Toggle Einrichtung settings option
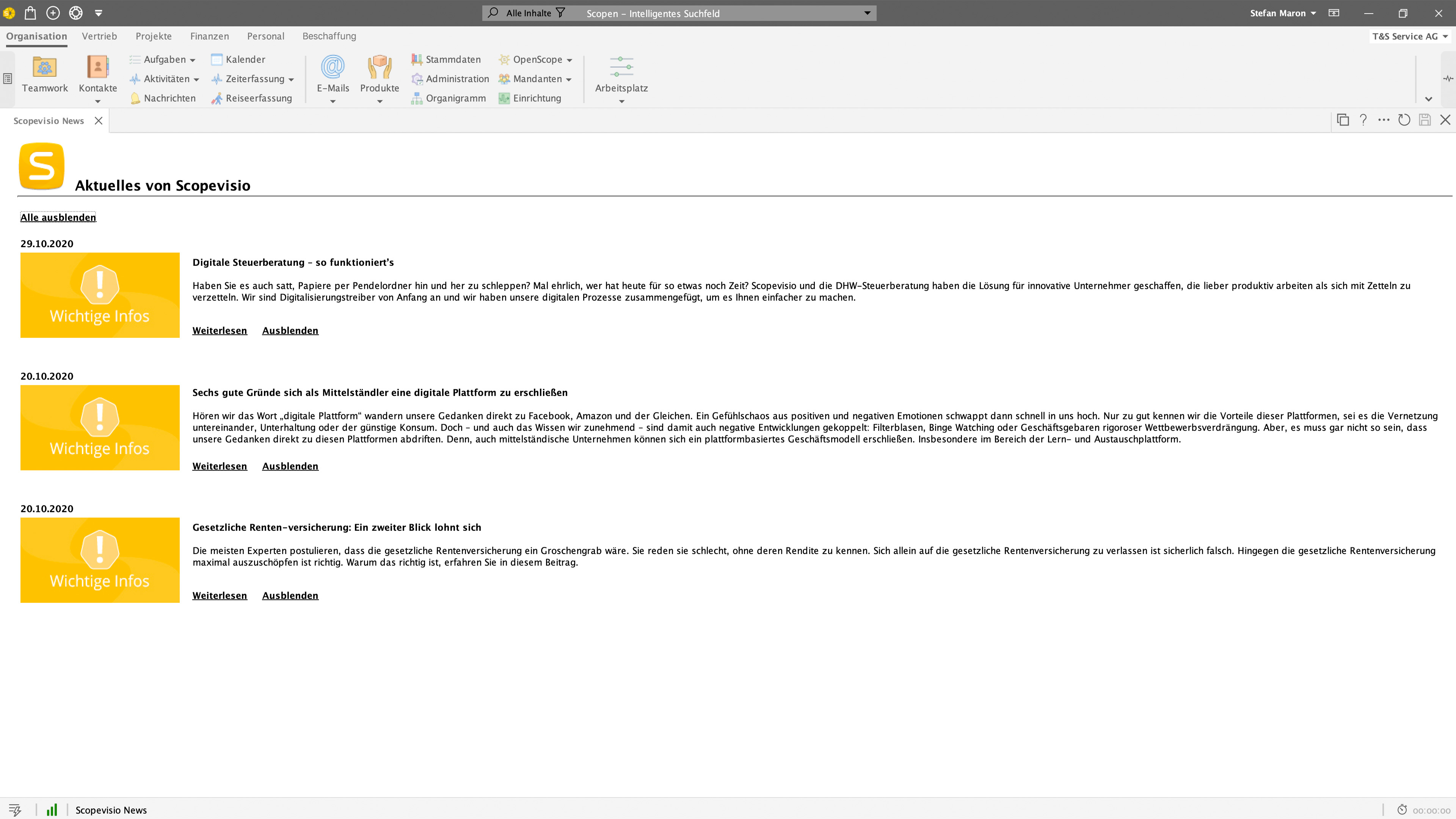This screenshot has height=819, width=1456. coord(530,97)
